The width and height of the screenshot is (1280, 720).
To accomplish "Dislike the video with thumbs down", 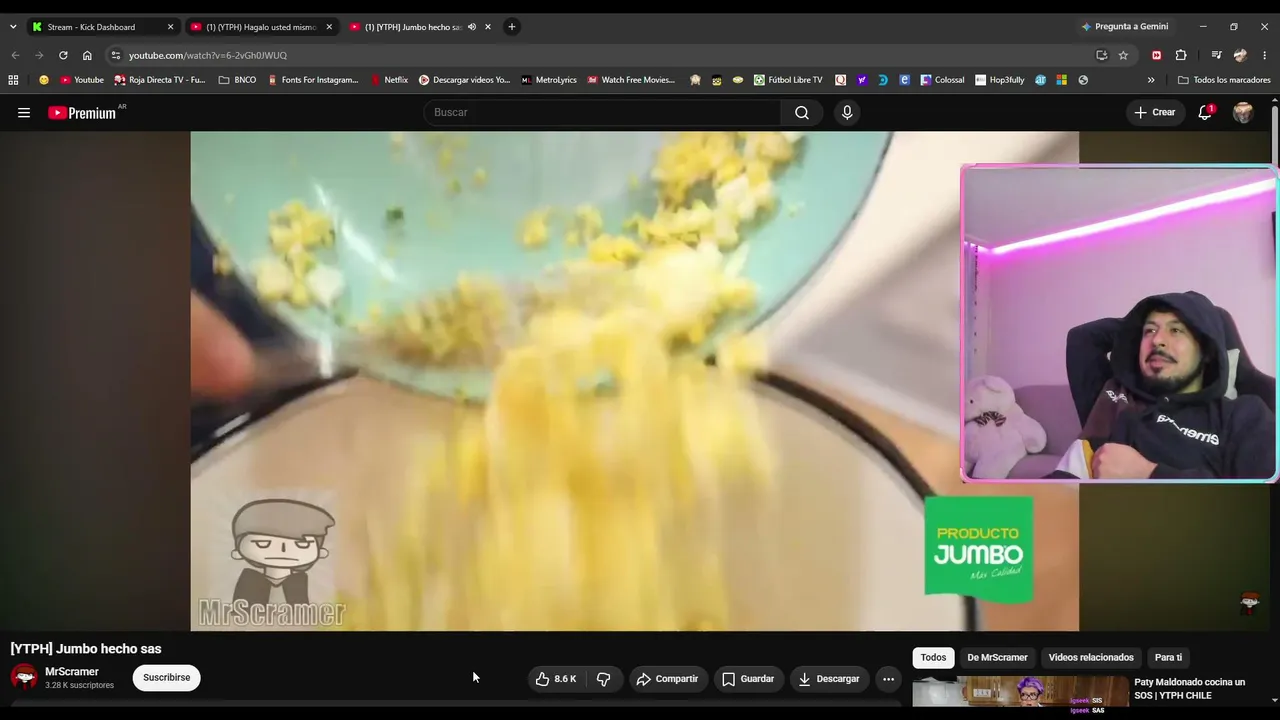I will (604, 679).
